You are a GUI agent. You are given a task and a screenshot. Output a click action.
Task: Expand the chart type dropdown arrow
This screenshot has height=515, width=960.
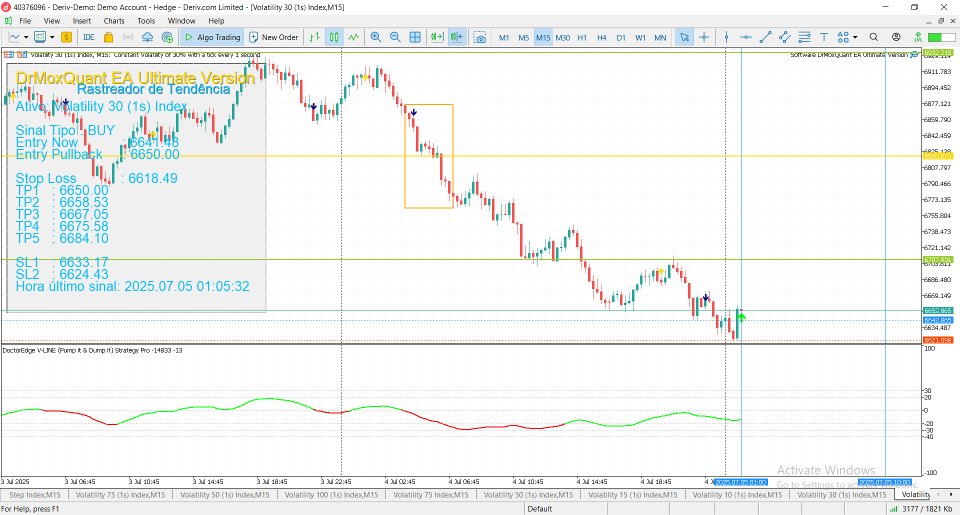tap(26, 37)
